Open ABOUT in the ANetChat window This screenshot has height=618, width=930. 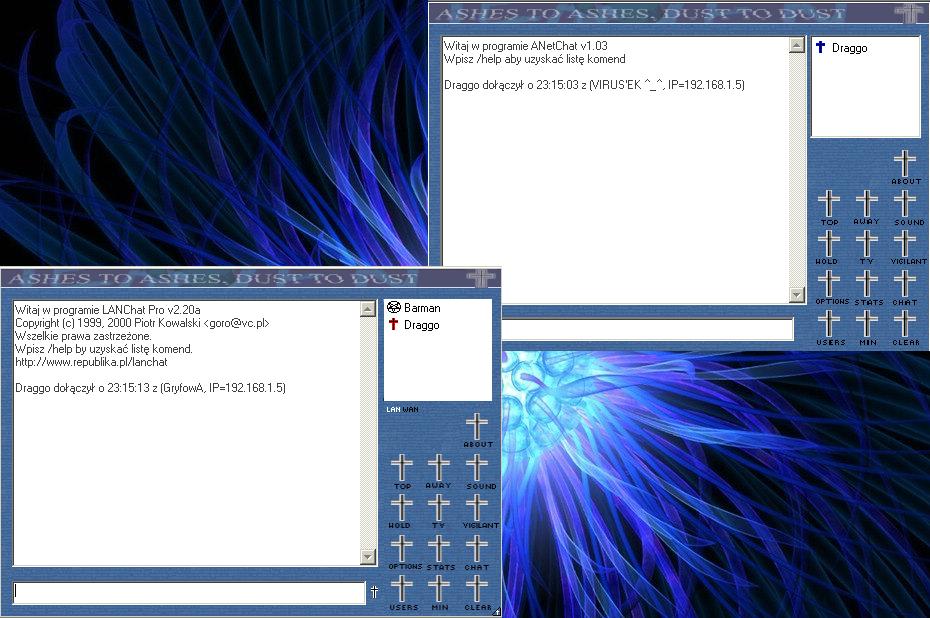pyautogui.click(x=905, y=163)
